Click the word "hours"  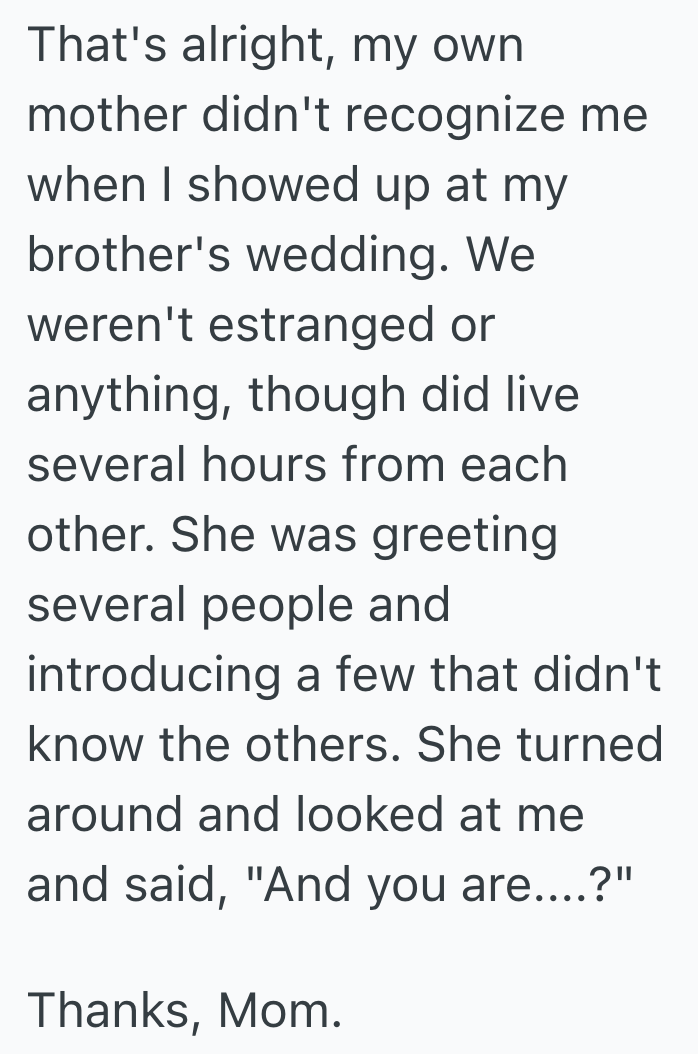pyautogui.click(x=261, y=466)
